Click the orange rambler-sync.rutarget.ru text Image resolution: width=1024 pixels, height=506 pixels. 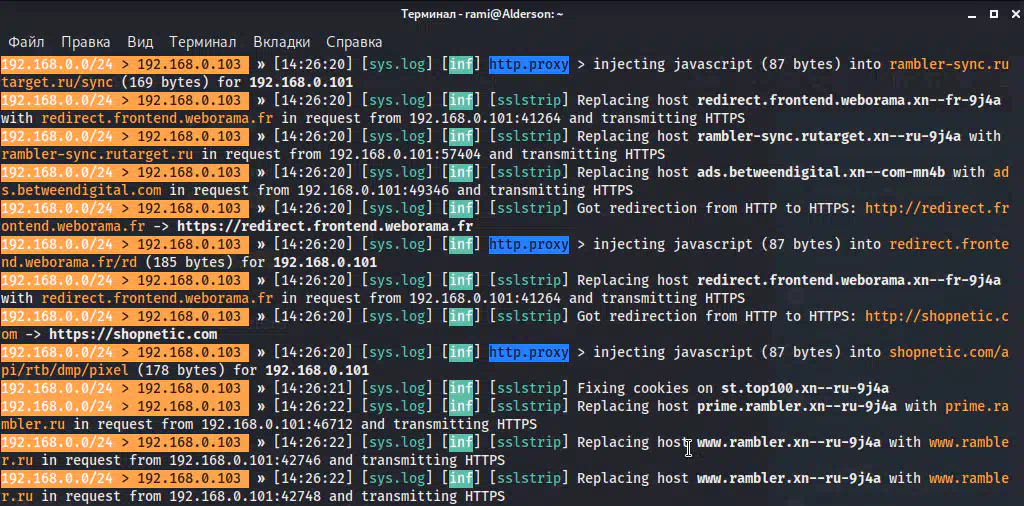click(97, 155)
